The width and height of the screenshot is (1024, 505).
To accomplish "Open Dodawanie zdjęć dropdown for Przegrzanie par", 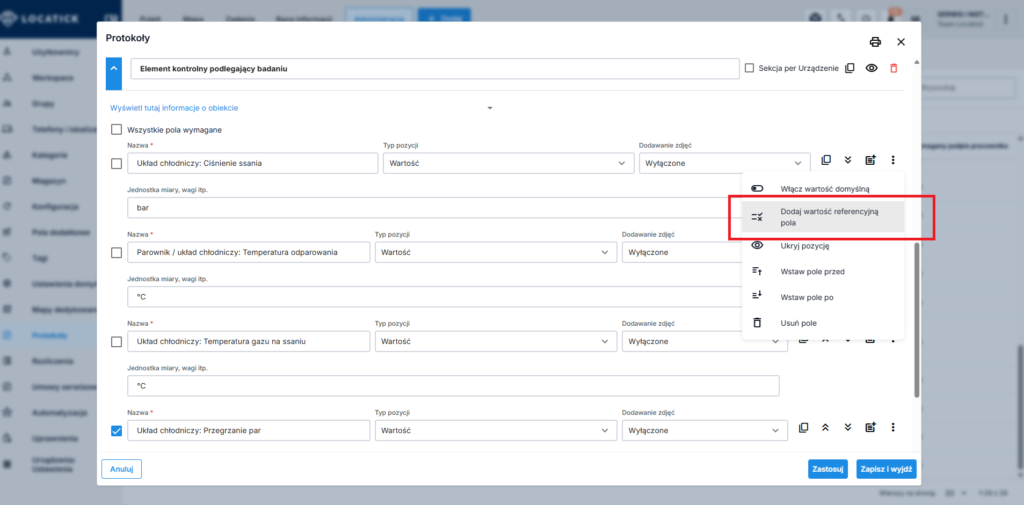I will coord(704,431).
